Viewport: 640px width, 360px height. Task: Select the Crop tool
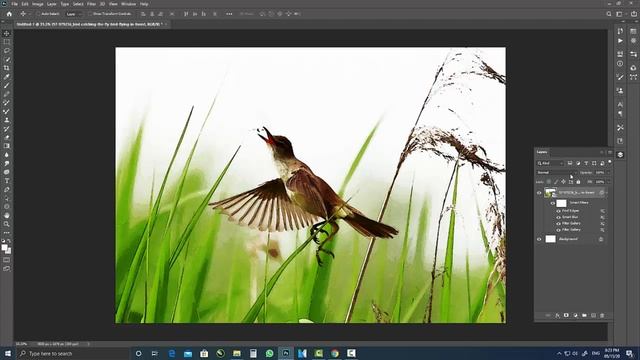[x=7, y=68]
